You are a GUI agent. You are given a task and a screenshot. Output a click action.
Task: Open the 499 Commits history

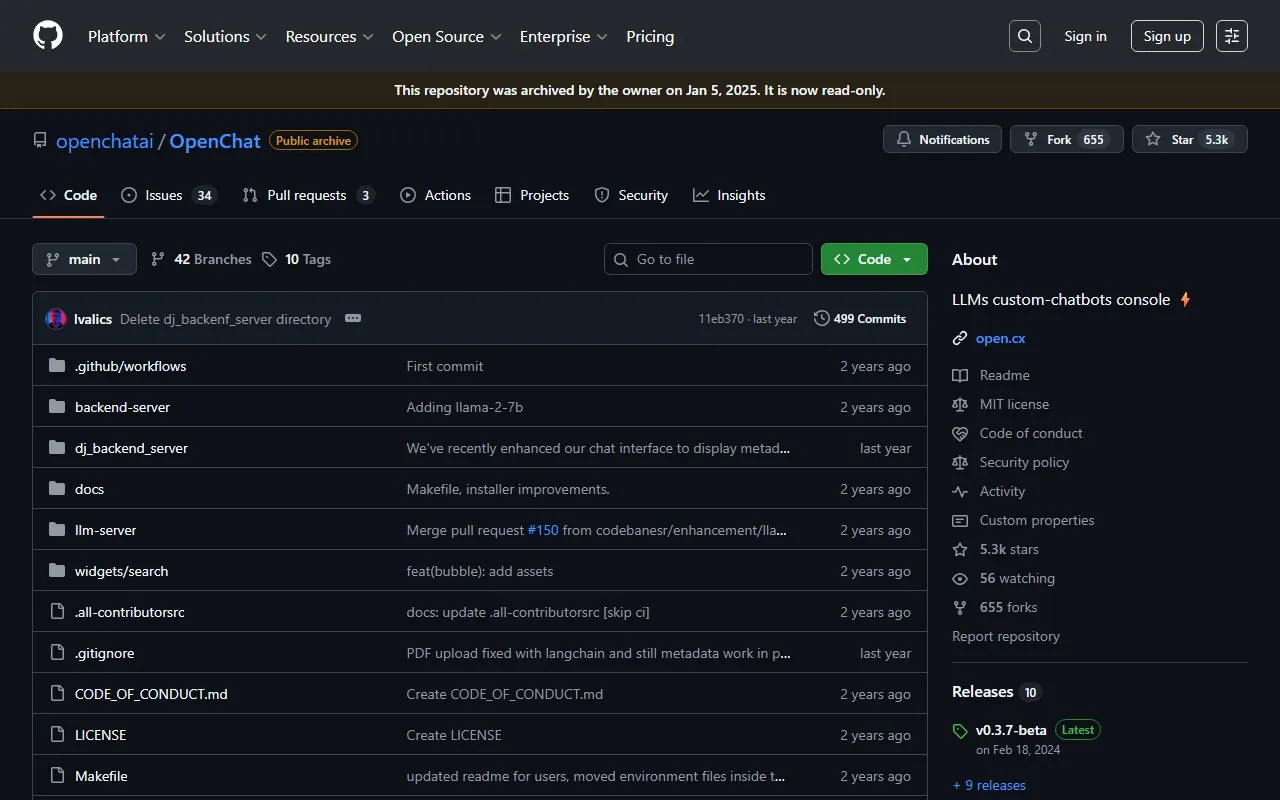tap(860, 319)
